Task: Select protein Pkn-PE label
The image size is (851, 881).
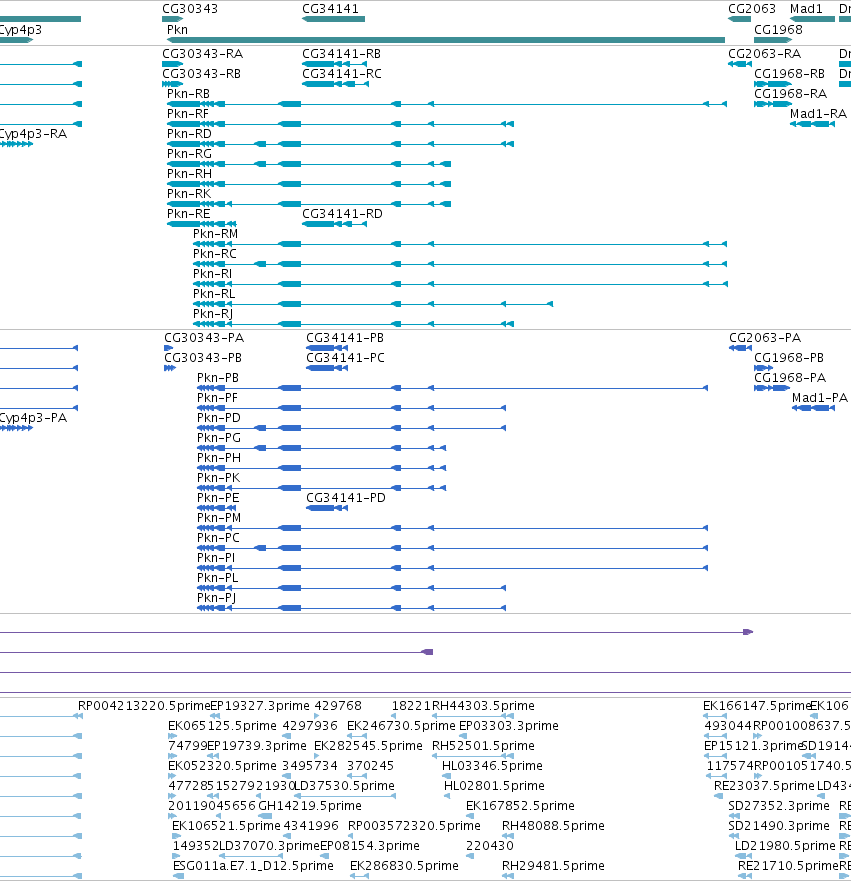Action: pyautogui.click(x=218, y=498)
